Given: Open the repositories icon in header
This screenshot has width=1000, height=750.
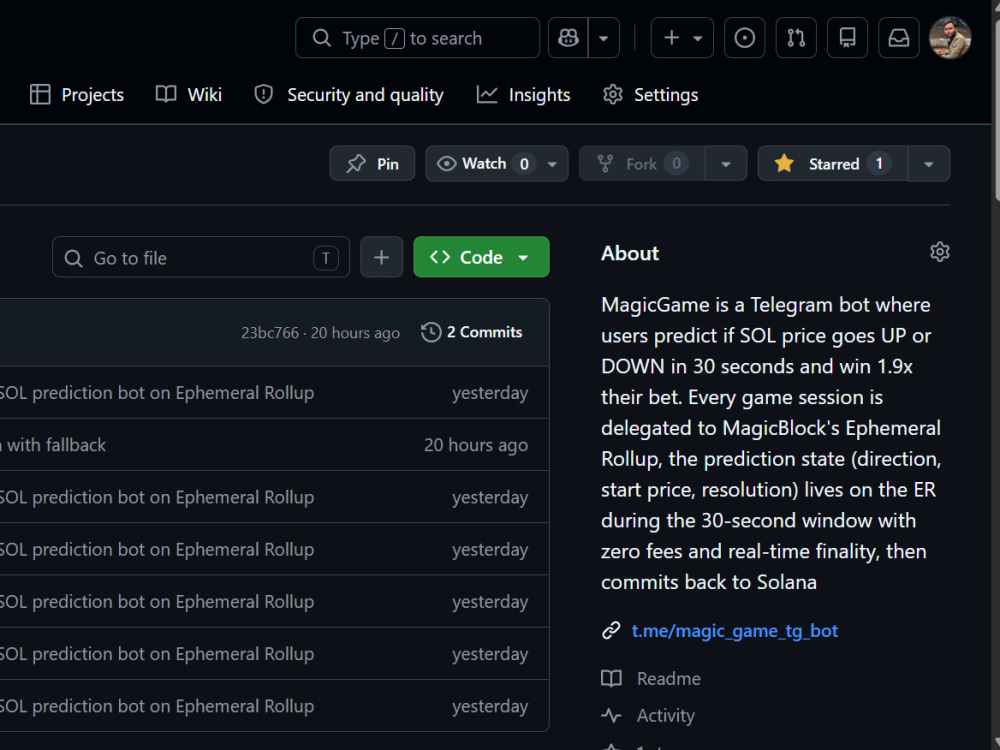Looking at the screenshot, I should 847,38.
